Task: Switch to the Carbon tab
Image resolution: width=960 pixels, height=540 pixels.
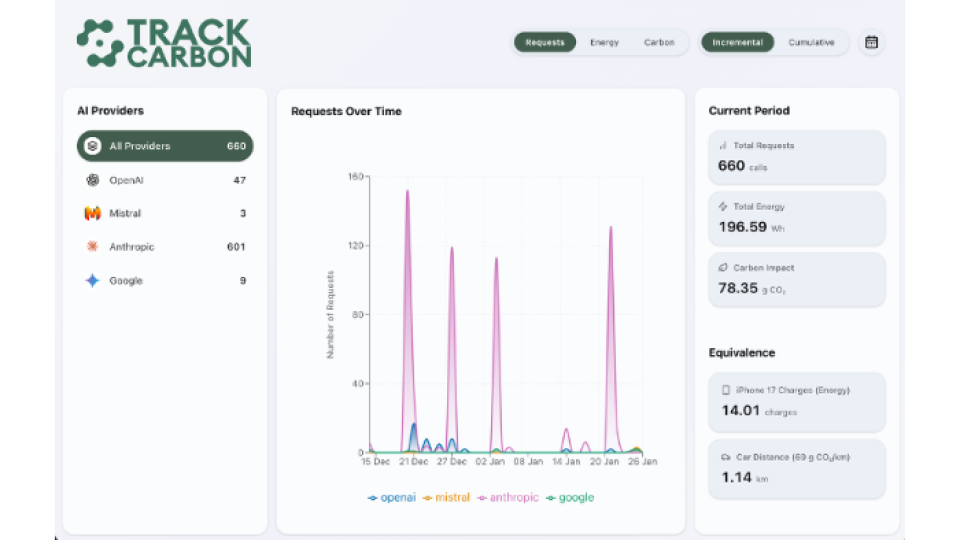Action: [658, 43]
